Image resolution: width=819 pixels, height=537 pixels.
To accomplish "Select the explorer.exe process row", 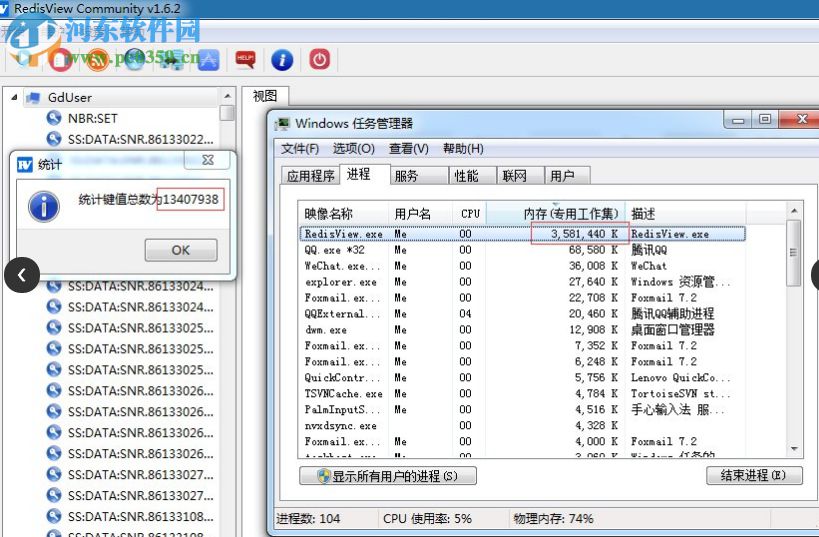I will click(522, 282).
